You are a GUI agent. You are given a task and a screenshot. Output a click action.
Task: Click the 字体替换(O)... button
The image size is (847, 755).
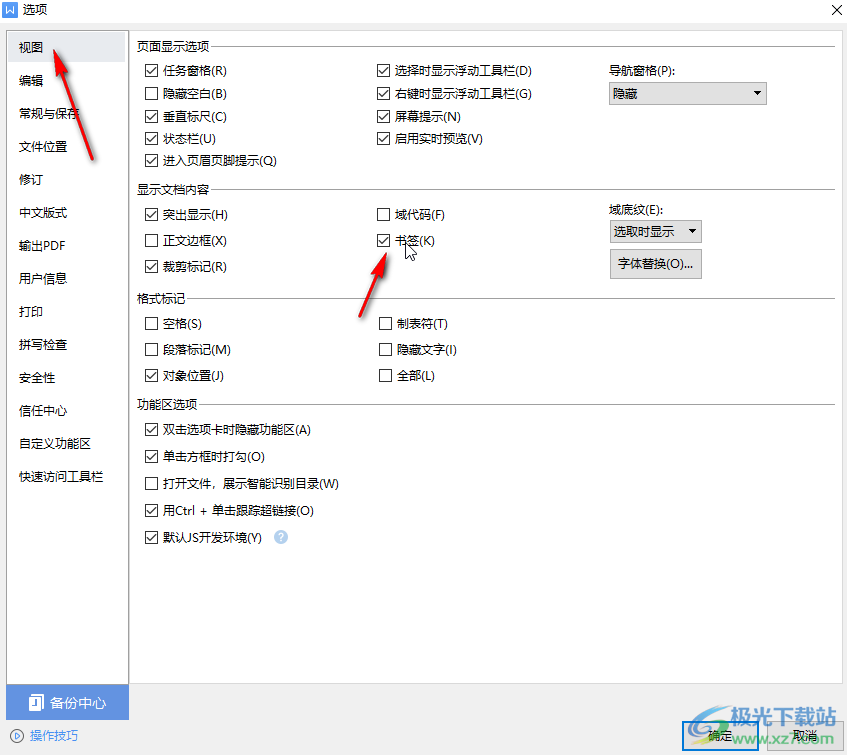[x=655, y=264]
